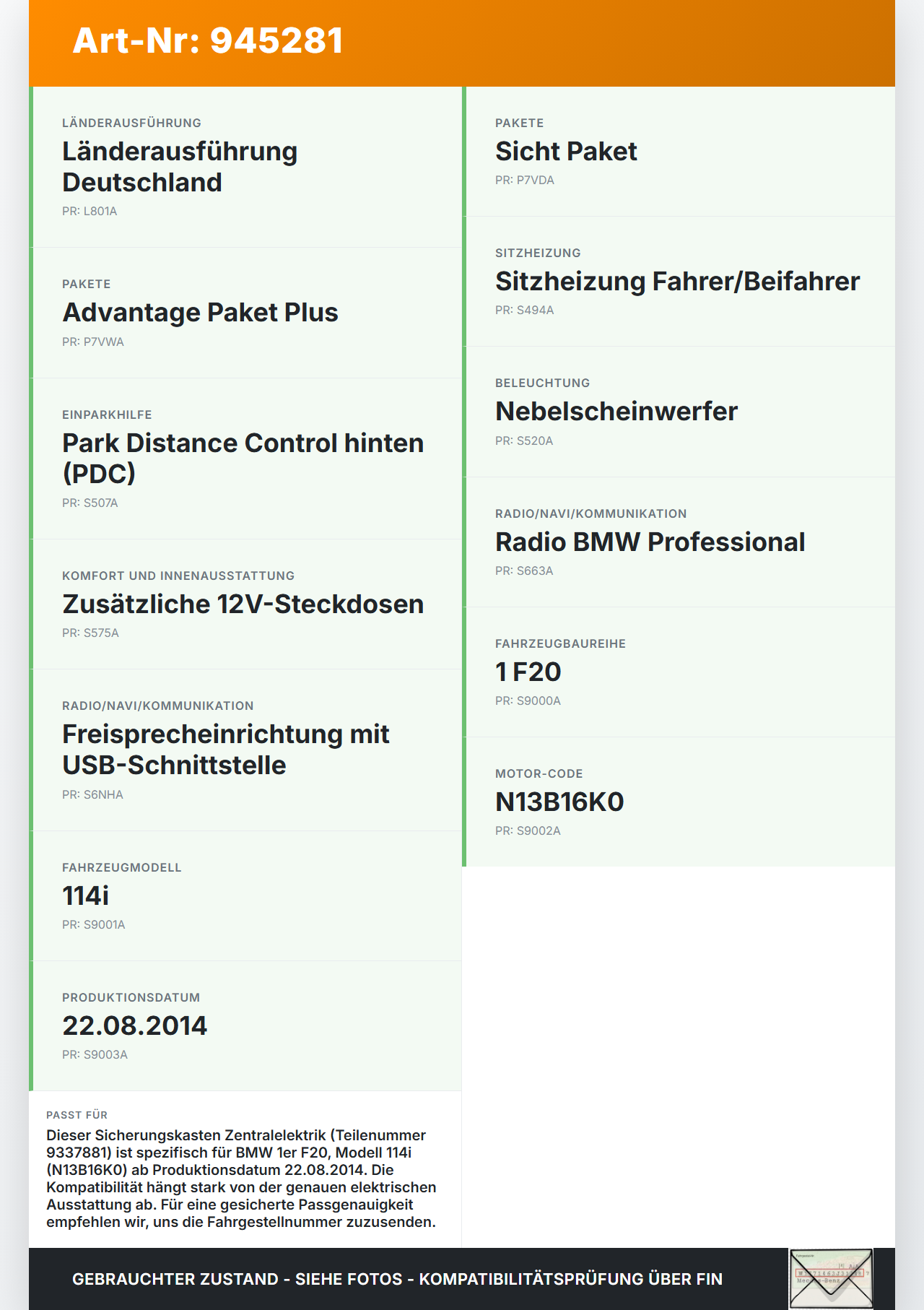This screenshot has height=1310, width=924.
Task: Select the Länderausführung Deutschland card
Action: 245,167
